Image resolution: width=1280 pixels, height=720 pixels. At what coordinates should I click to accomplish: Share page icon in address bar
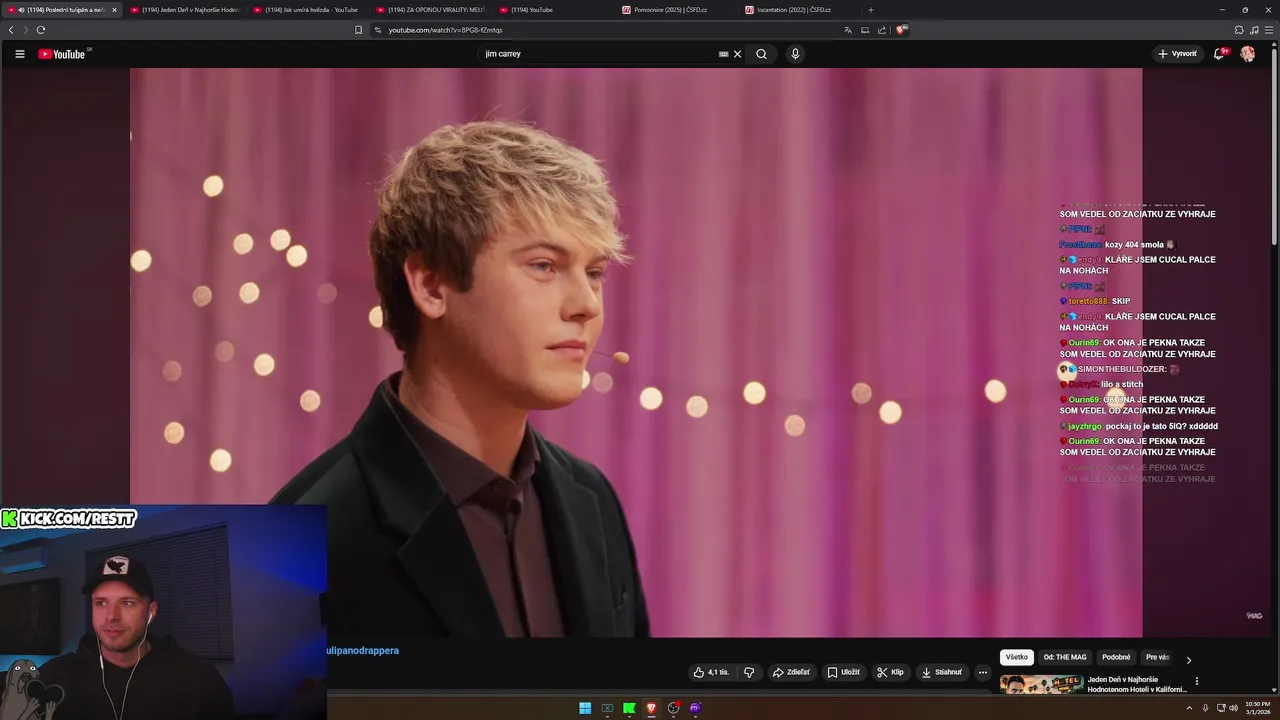coord(882,30)
